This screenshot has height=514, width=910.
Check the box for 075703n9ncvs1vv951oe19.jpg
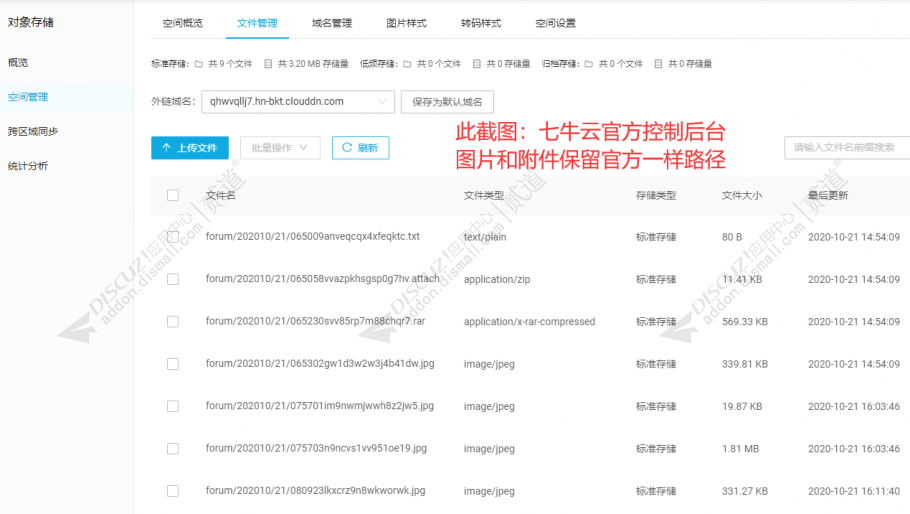coord(173,448)
